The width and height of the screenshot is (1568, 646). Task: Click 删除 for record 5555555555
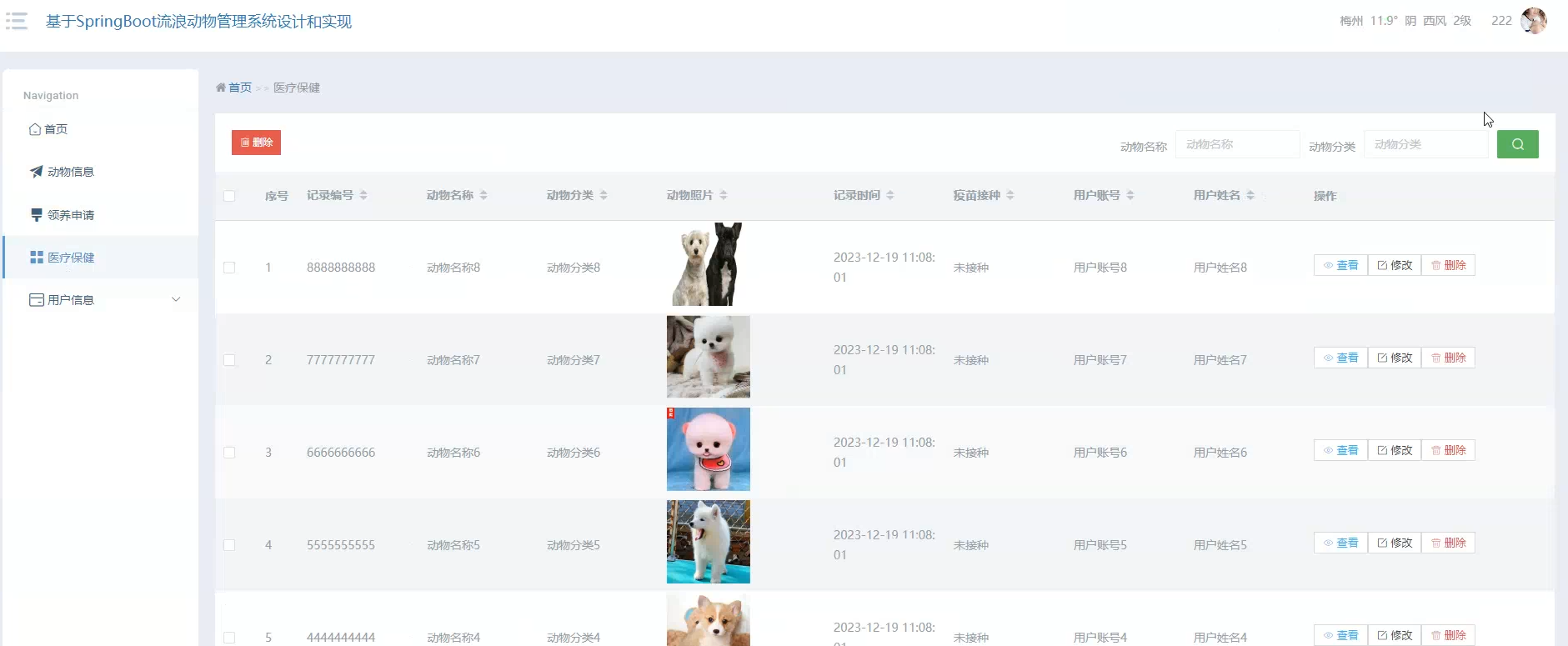point(1448,543)
